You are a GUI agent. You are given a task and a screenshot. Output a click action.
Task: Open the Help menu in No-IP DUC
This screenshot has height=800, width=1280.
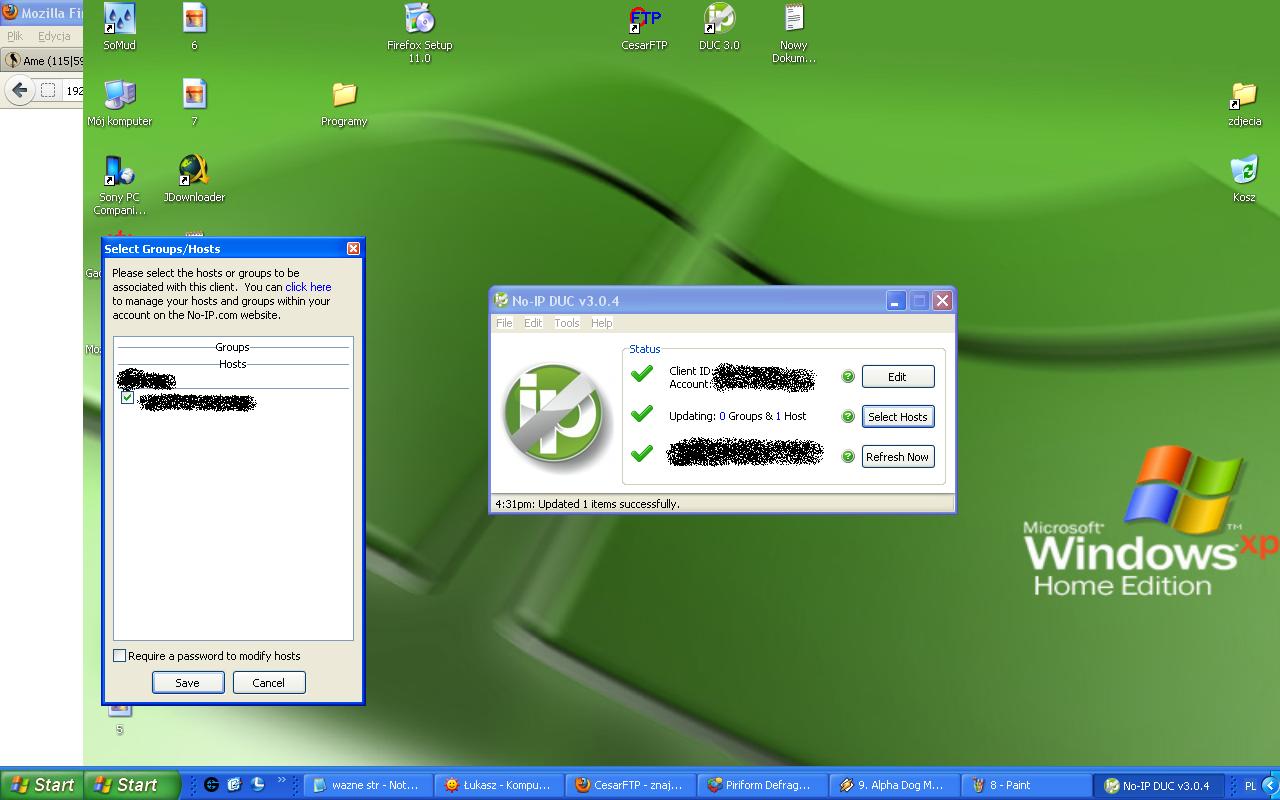click(x=601, y=323)
